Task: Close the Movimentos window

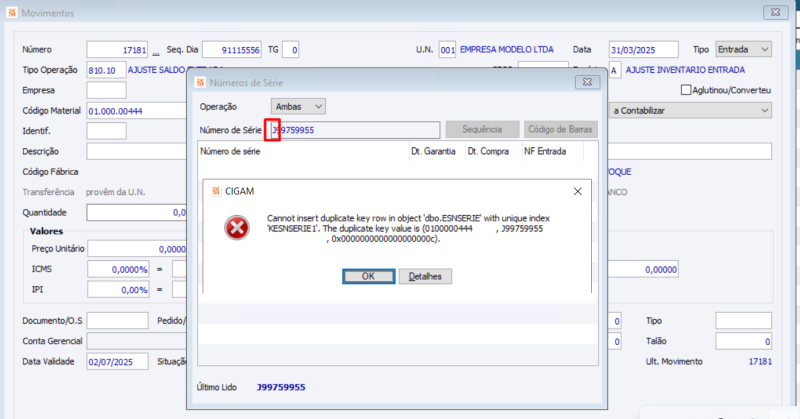Action: 776,12
